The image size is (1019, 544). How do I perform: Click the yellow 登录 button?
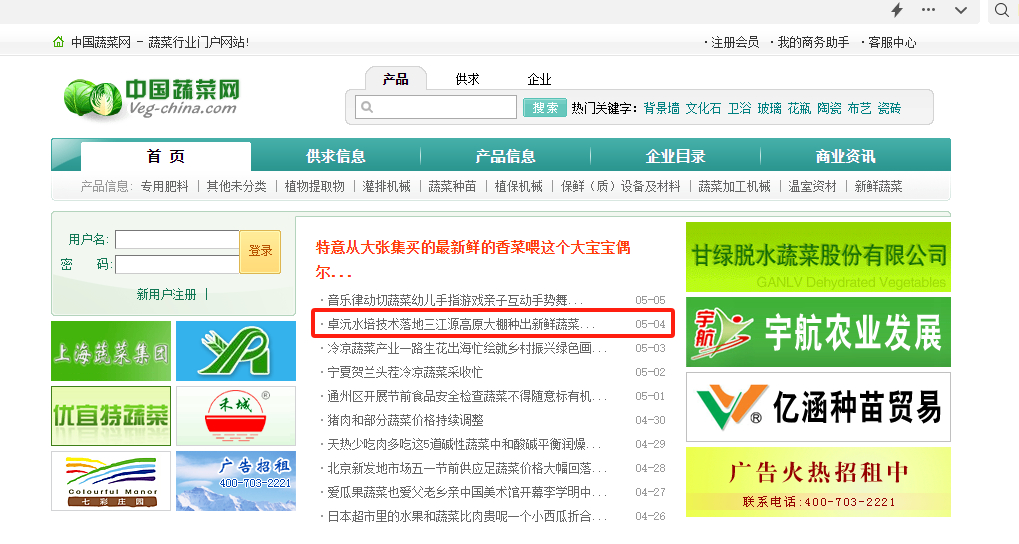coord(260,251)
